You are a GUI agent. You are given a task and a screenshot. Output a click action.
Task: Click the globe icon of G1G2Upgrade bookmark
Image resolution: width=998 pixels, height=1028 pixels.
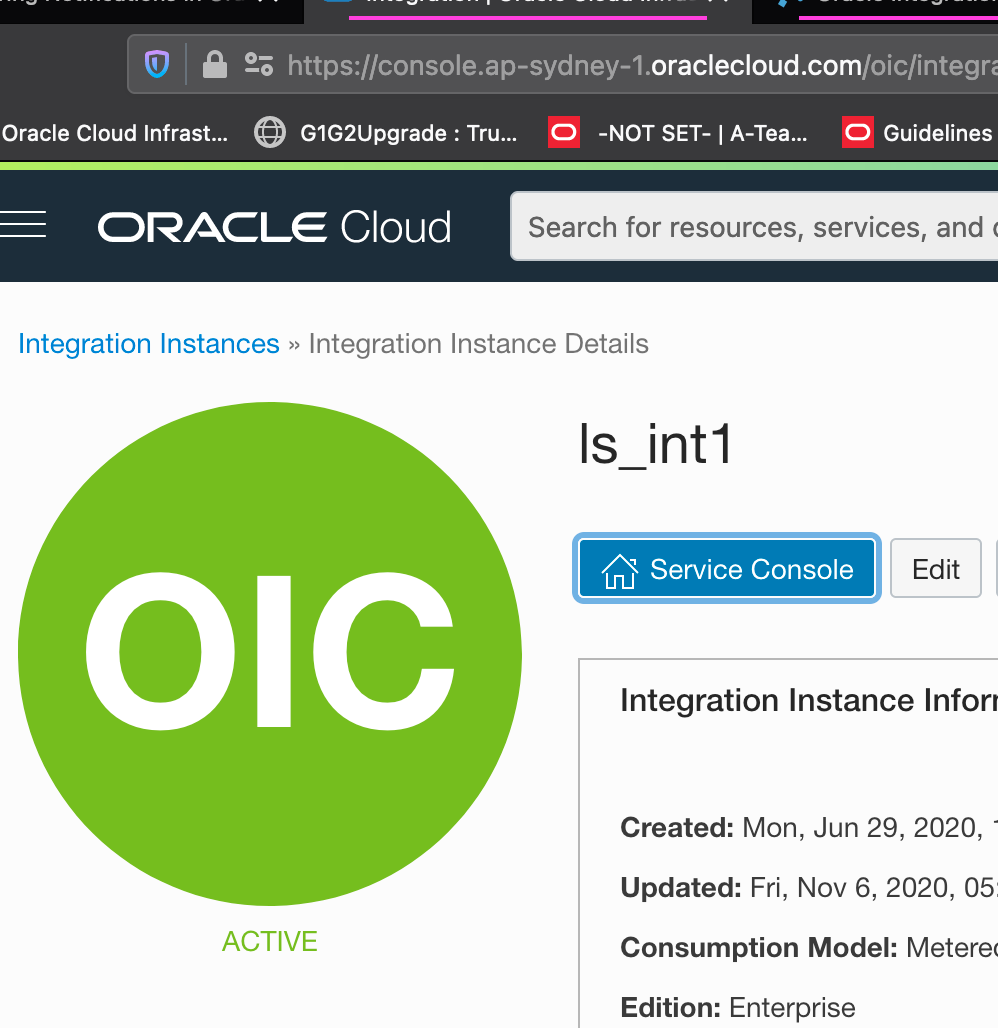pyautogui.click(x=269, y=132)
